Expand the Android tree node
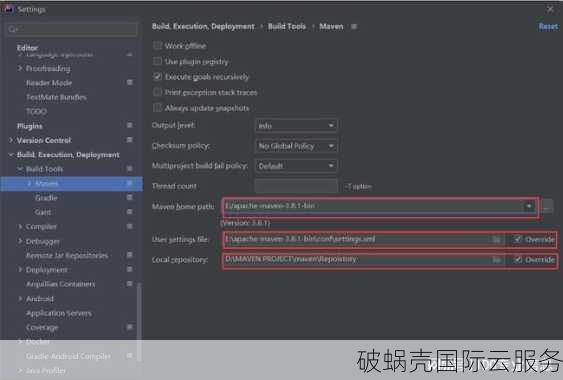The height and width of the screenshot is (380, 563). pos(20,298)
